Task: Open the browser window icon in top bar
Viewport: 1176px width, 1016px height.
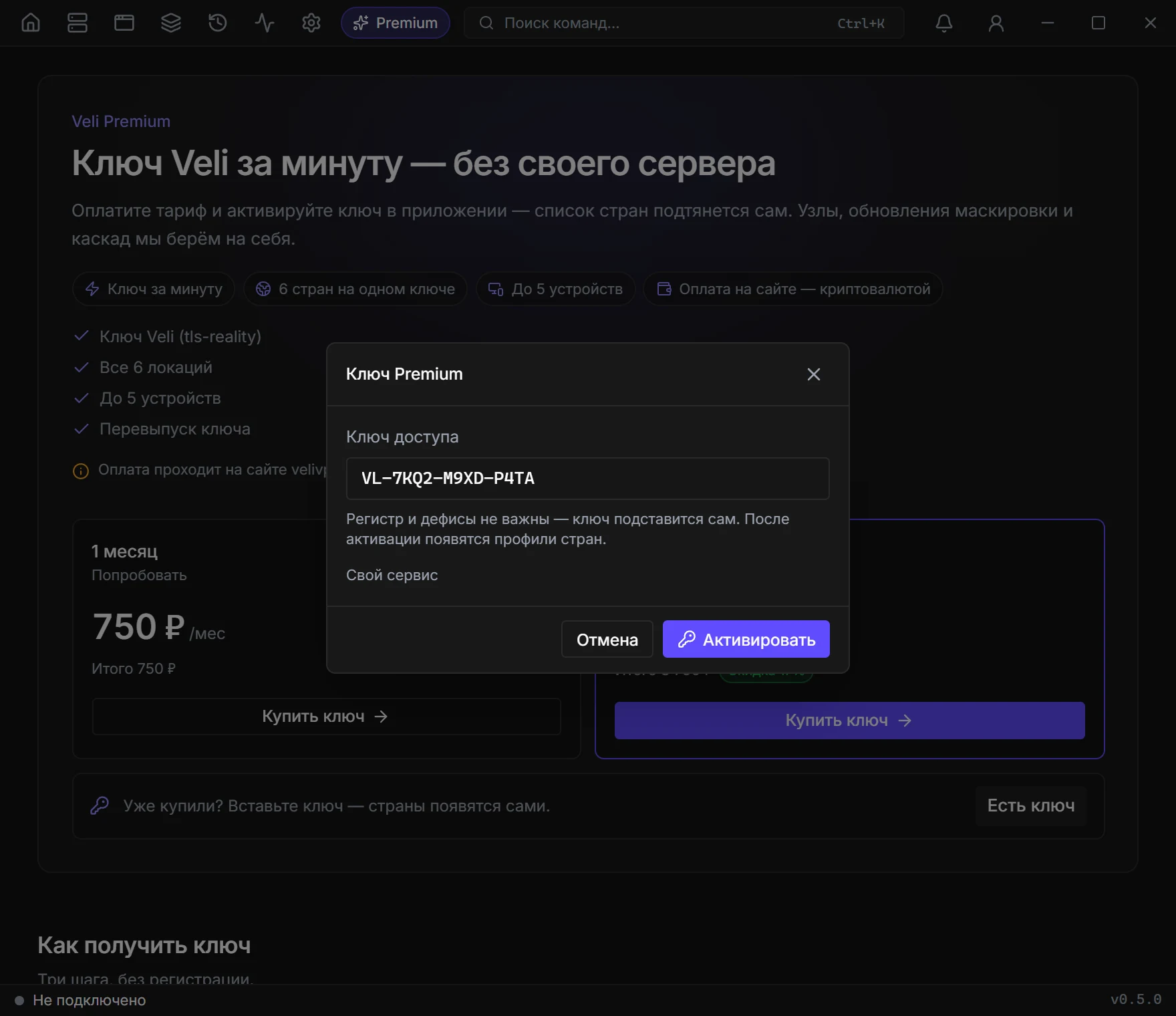Action: pos(124,23)
